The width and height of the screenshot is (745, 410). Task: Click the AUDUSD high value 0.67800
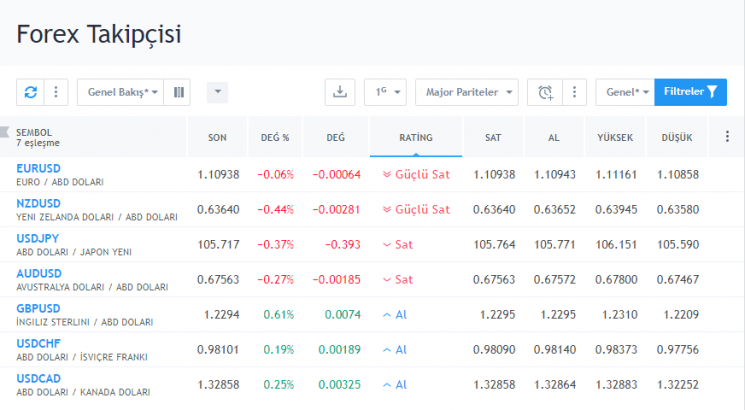(616, 280)
